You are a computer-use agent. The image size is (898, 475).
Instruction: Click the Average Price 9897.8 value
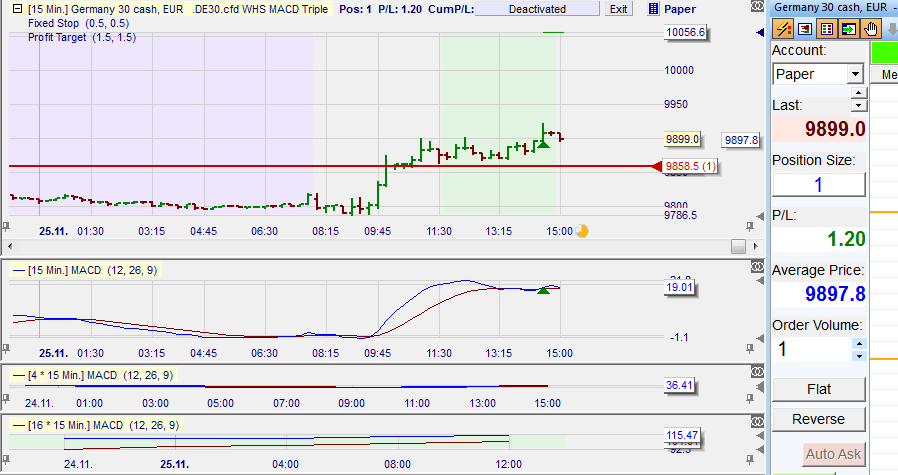click(835, 293)
